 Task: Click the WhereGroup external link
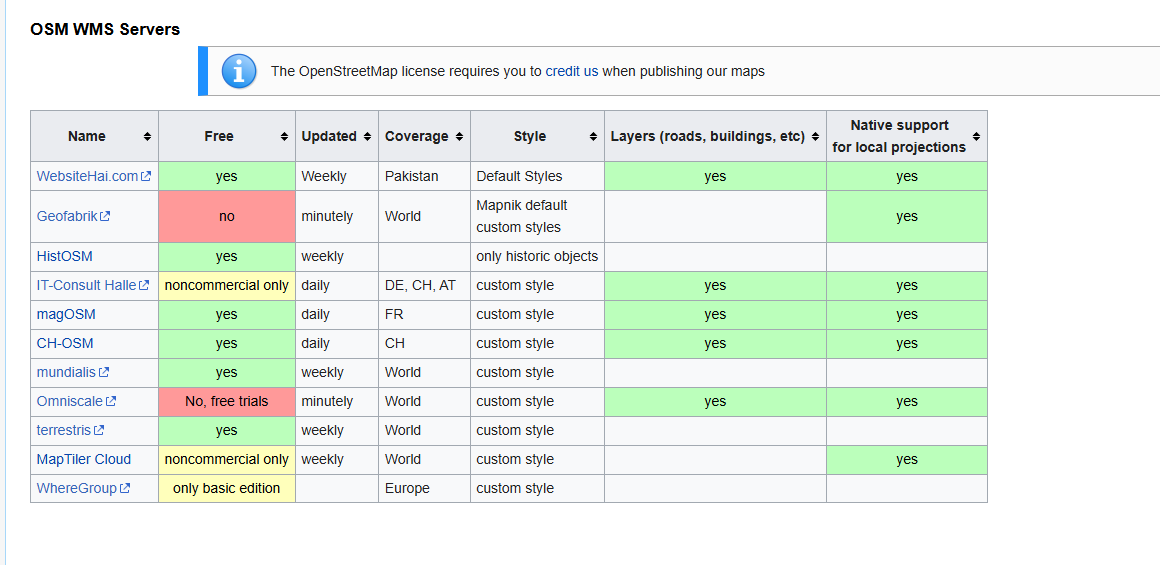click(x=76, y=488)
